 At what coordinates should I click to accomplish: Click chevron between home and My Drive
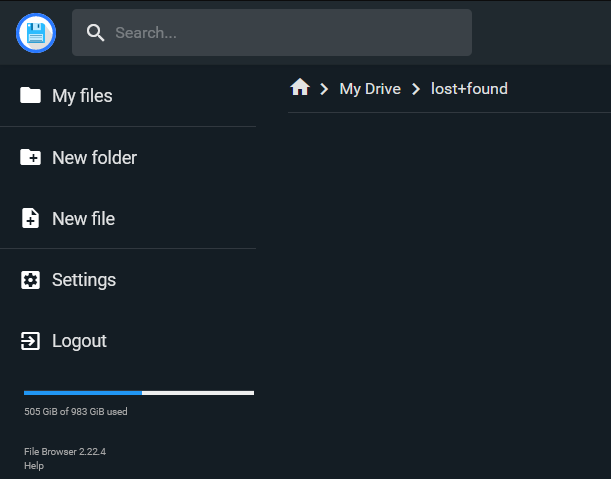(x=324, y=89)
